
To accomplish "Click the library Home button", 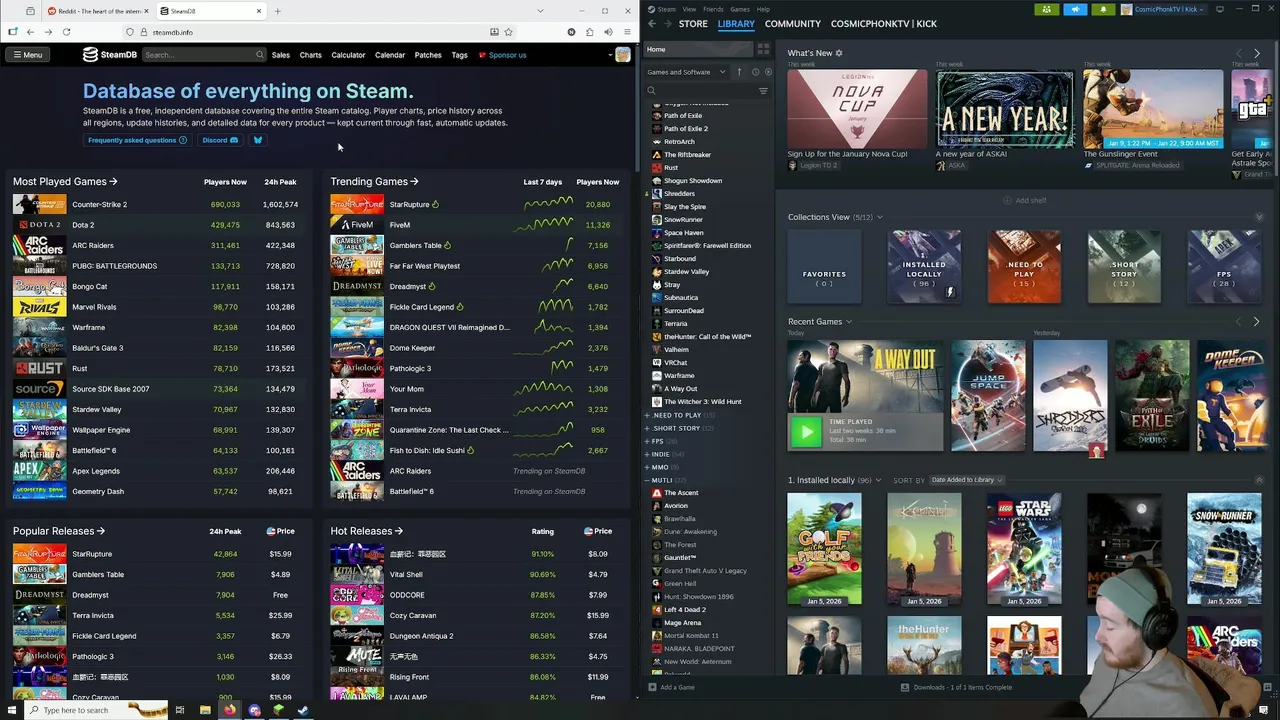I will 700,49.
